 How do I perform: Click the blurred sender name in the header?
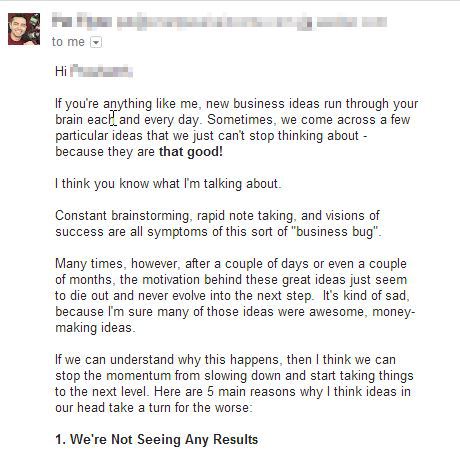pyautogui.click(x=82, y=21)
